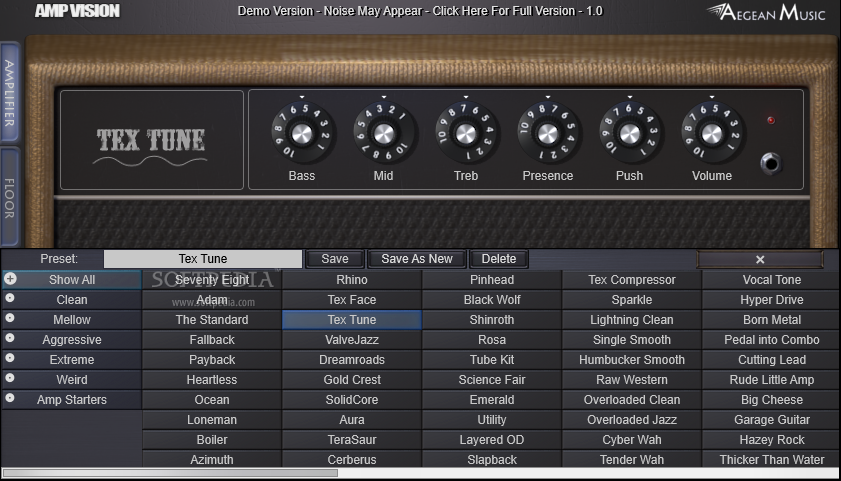Choose the Shinroth preset
This screenshot has width=841, height=481.
coord(492,320)
